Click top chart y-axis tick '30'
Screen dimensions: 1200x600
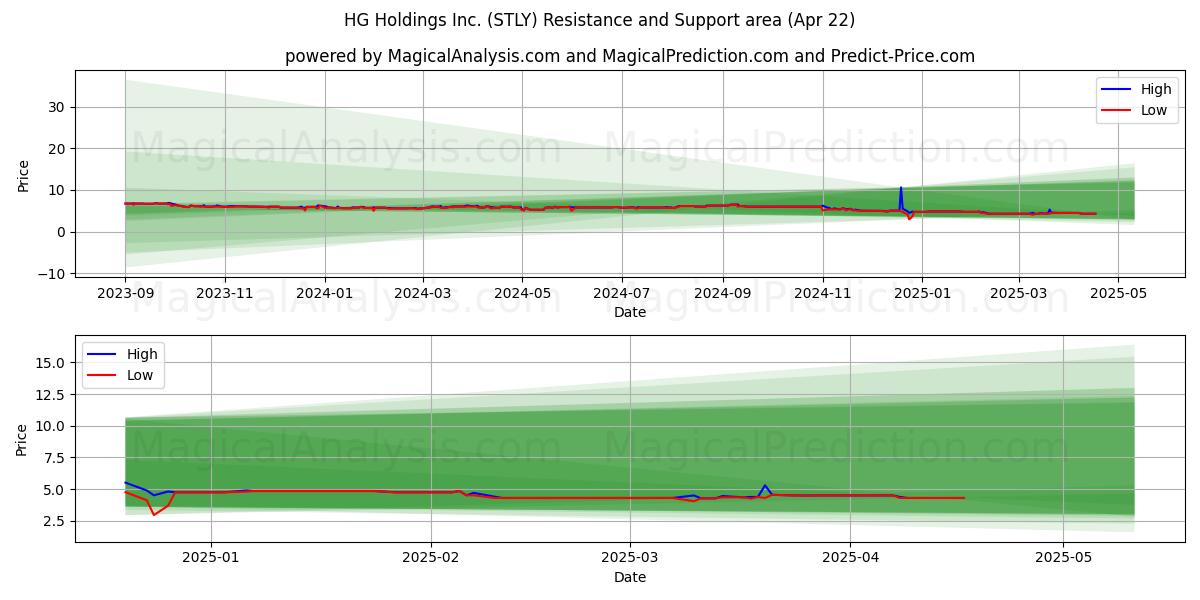pyautogui.click(x=59, y=107)
